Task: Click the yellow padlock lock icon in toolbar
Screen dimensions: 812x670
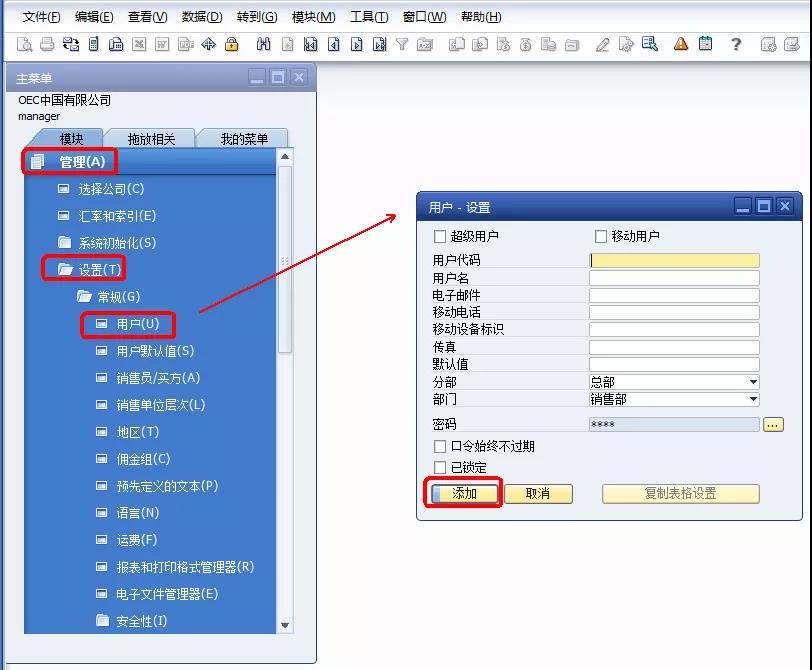Action: click(x=231, y=44)
